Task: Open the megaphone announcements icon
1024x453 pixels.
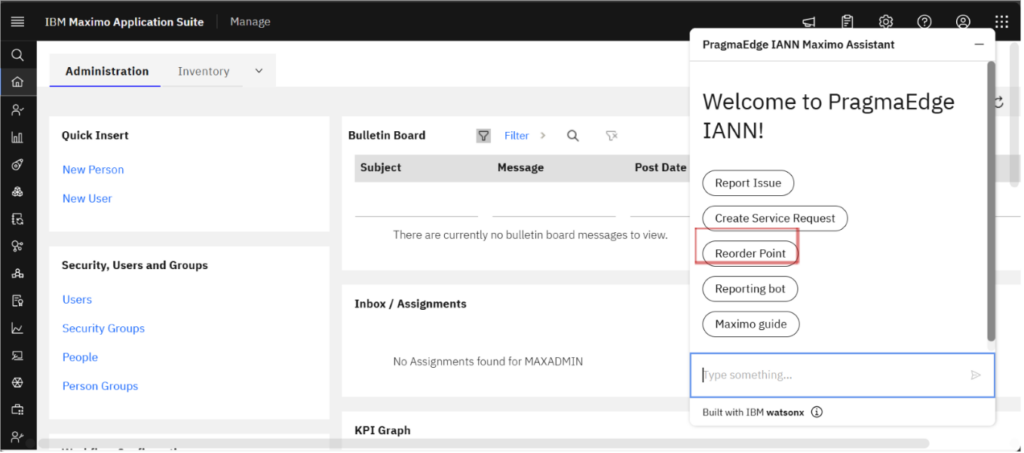Action: (x=808, y=22)
